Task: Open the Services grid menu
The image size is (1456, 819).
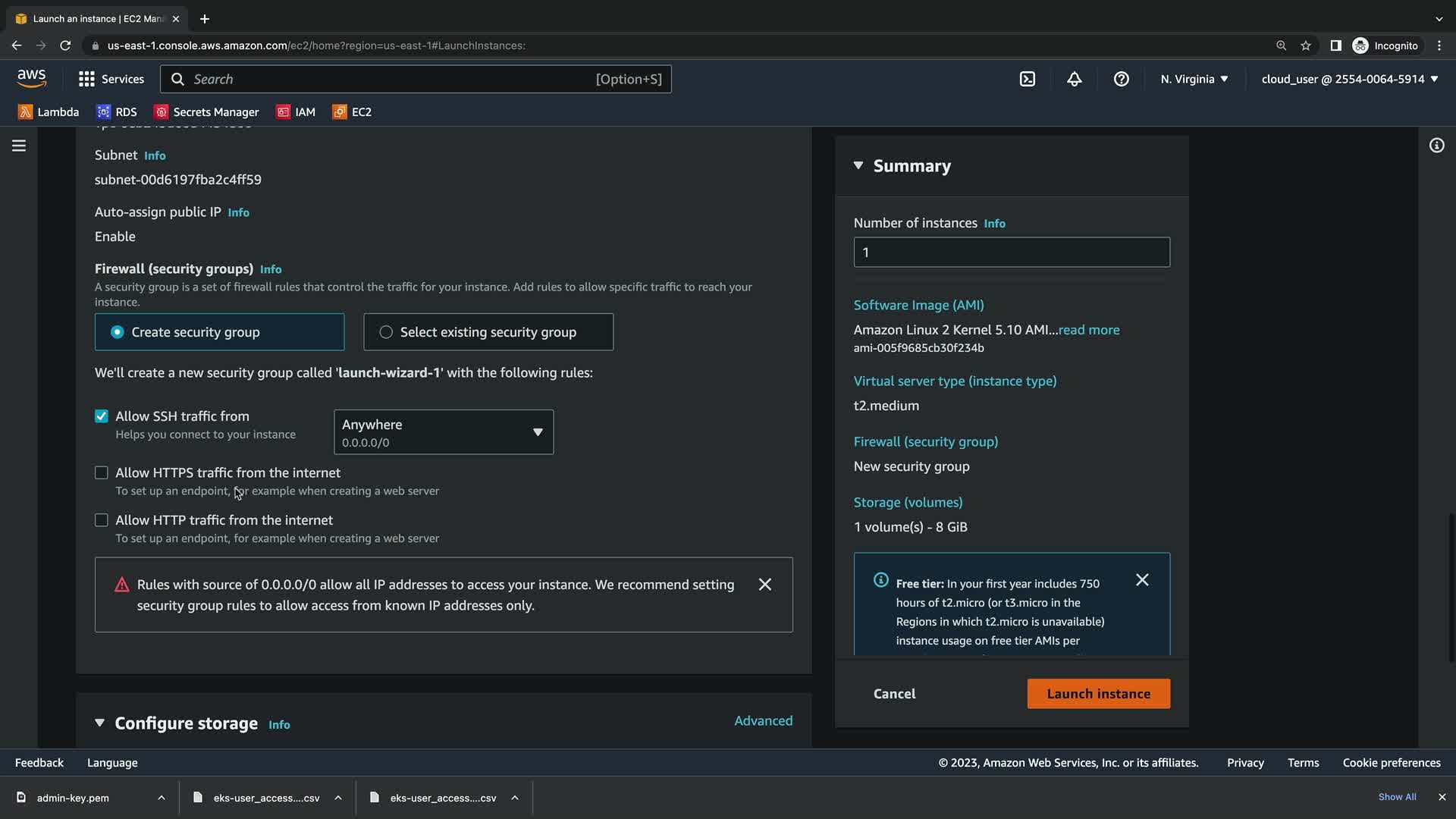Action: (111, 79)
